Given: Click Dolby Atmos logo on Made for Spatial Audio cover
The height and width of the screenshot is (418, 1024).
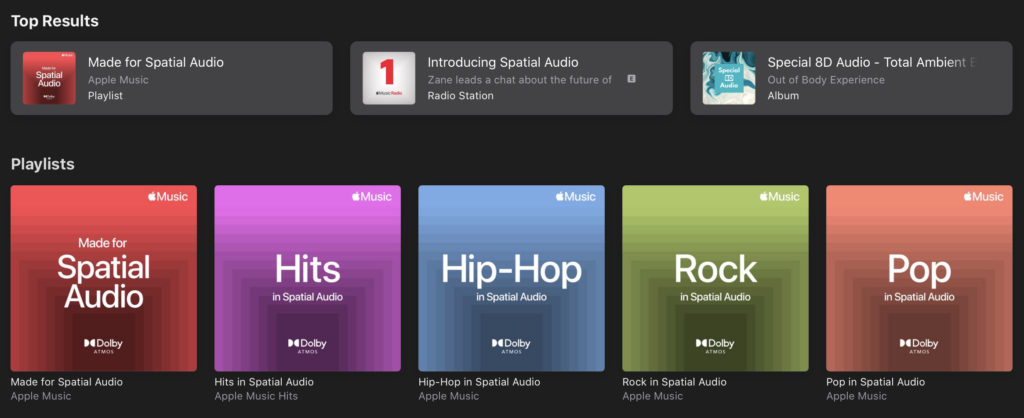Looking at the screenshot, I should (x=103, y=346).
